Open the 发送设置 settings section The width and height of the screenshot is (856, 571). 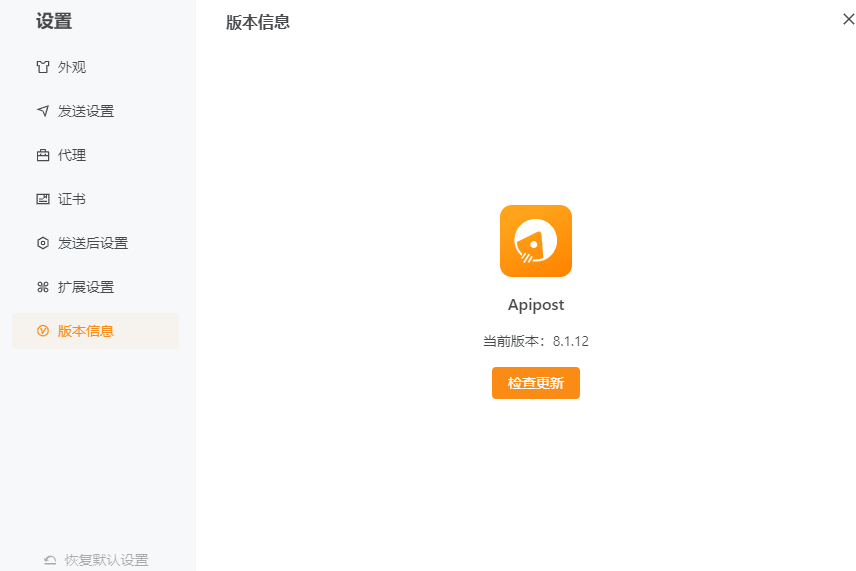[96, 111]
